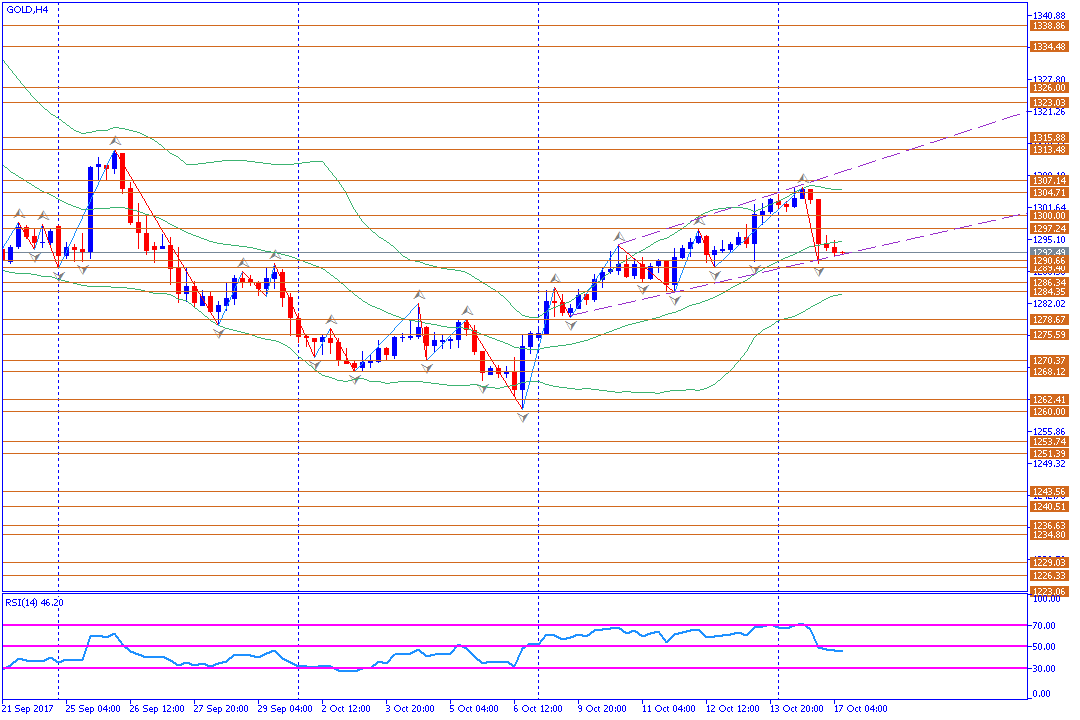Select the 1284.35 price level label
Screen dimensions: 1080x720
pyautogui.click(x=1049, y=292)
